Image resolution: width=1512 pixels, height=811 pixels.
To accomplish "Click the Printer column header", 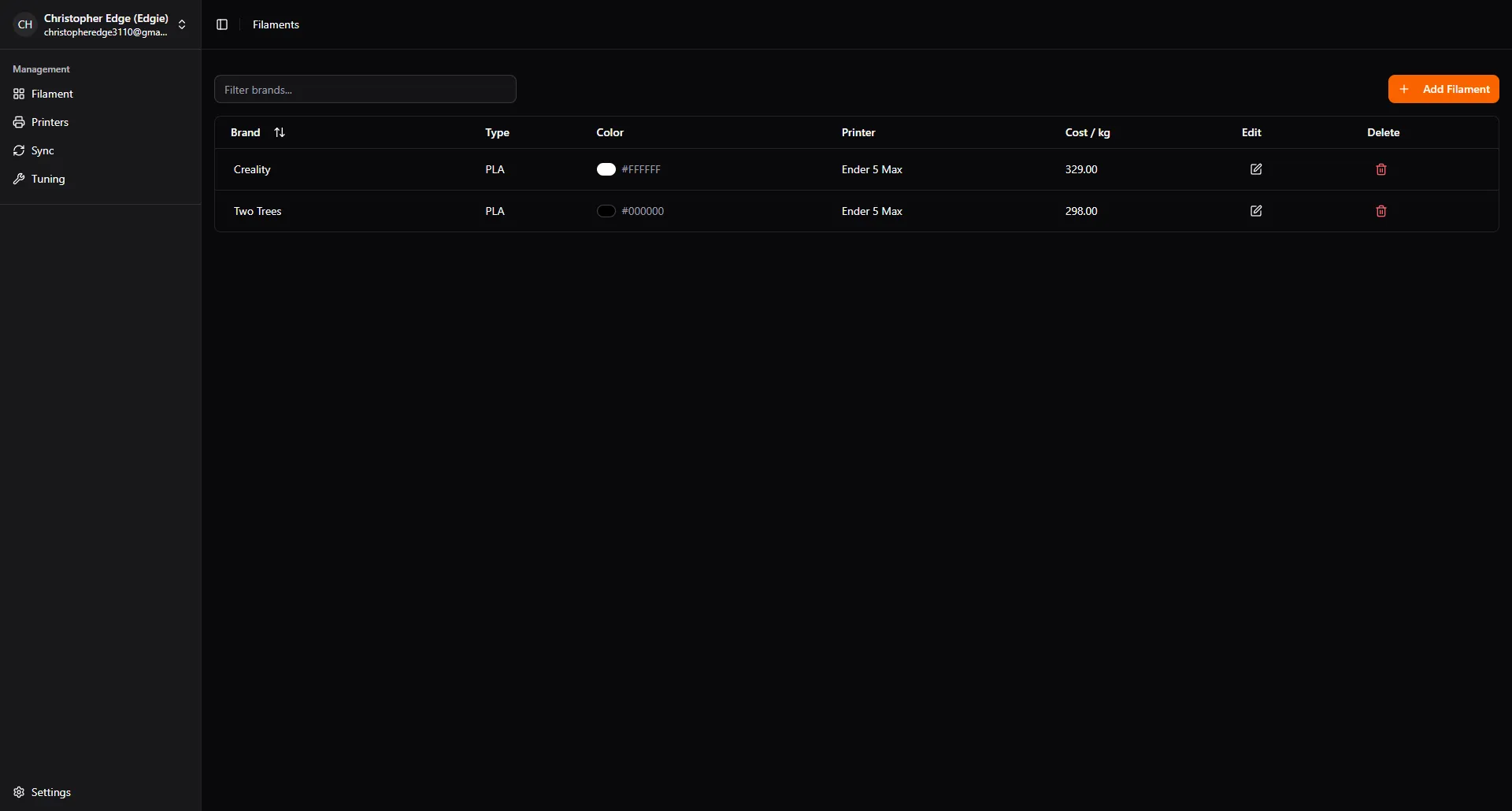I will [858, 132].
